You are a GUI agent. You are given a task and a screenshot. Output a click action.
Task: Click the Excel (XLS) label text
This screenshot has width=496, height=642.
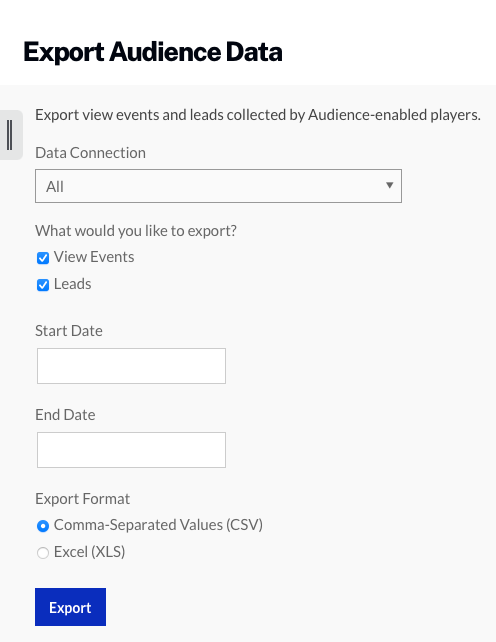[x=89, y=552]
